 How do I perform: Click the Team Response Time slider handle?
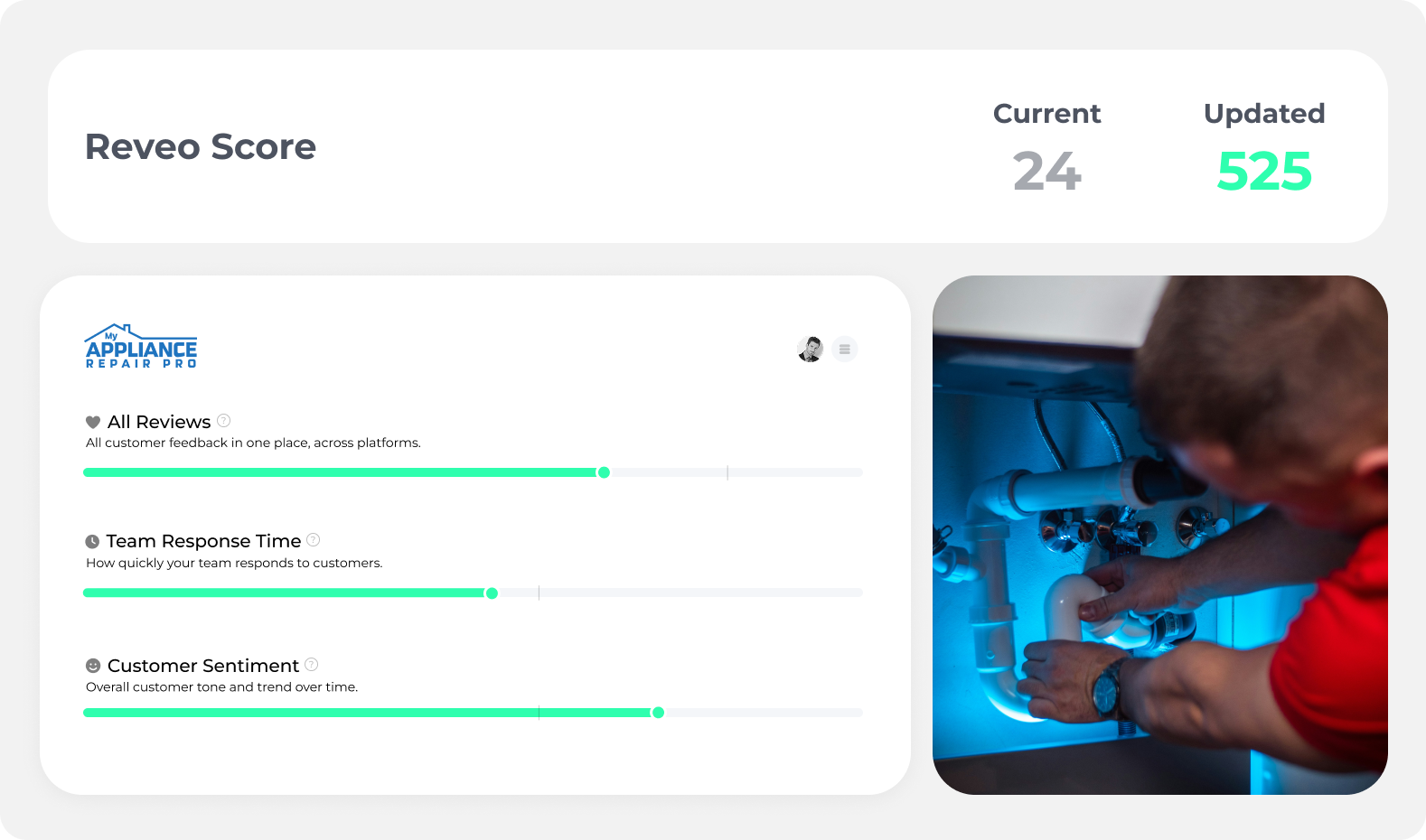[492, 593]
